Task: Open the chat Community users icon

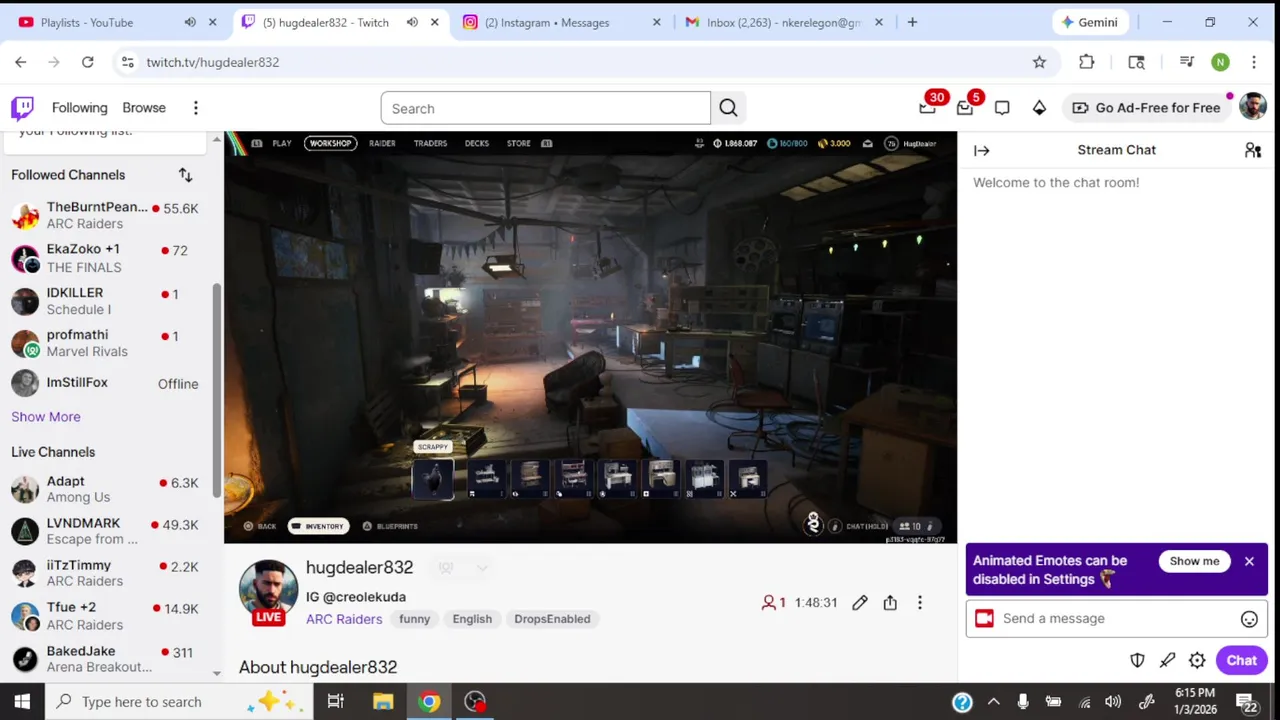Action: click(1252, 150)
